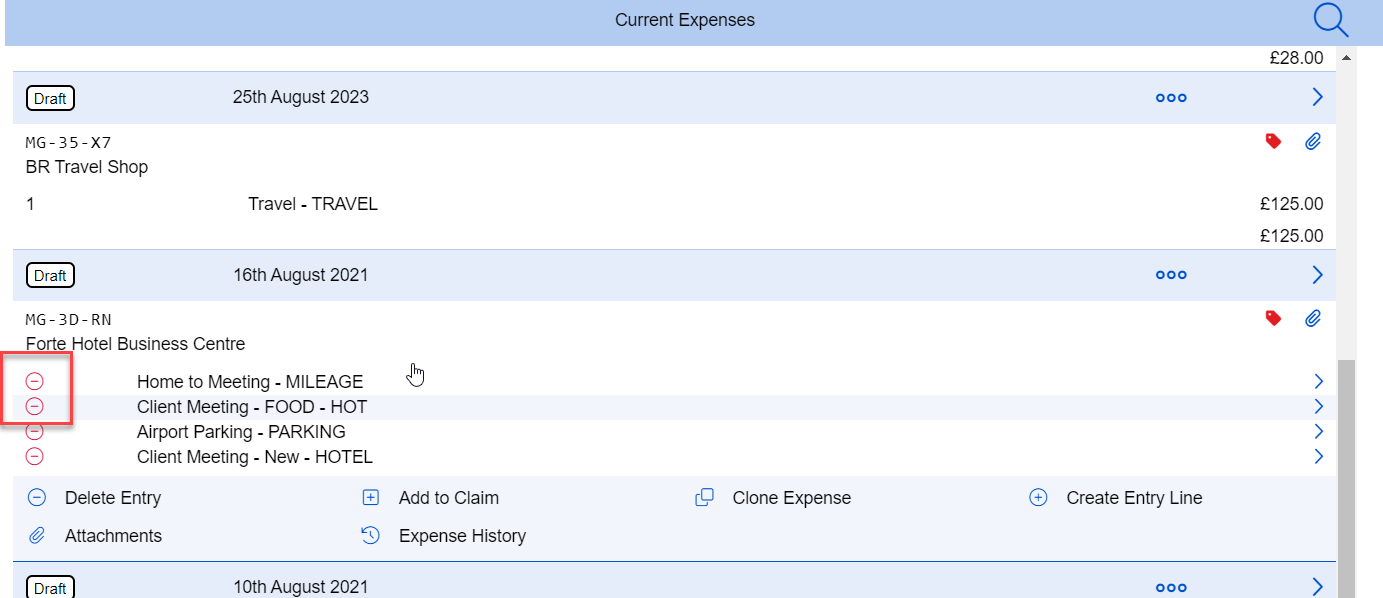Select reference code MG-35-X7

coord(69,143)
